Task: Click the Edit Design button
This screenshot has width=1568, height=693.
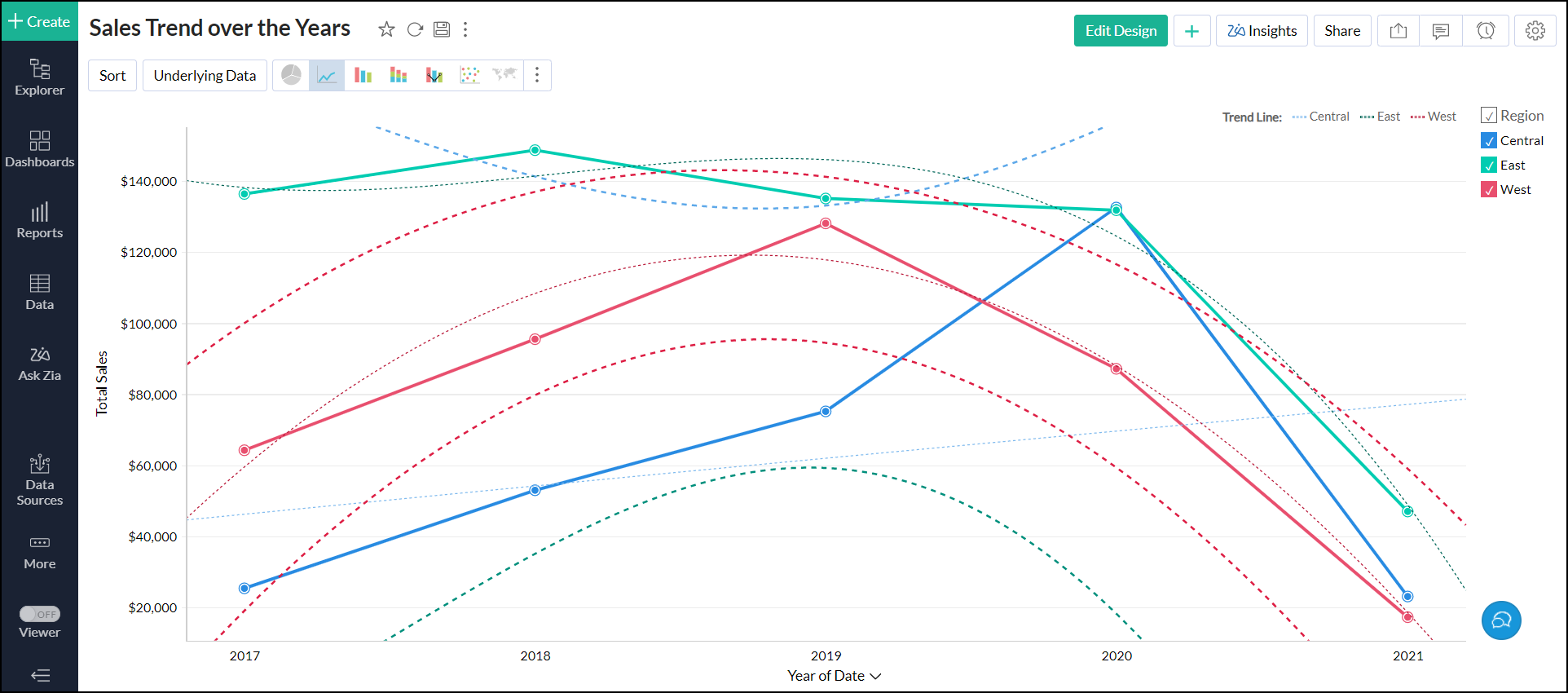Action: 1121,31
